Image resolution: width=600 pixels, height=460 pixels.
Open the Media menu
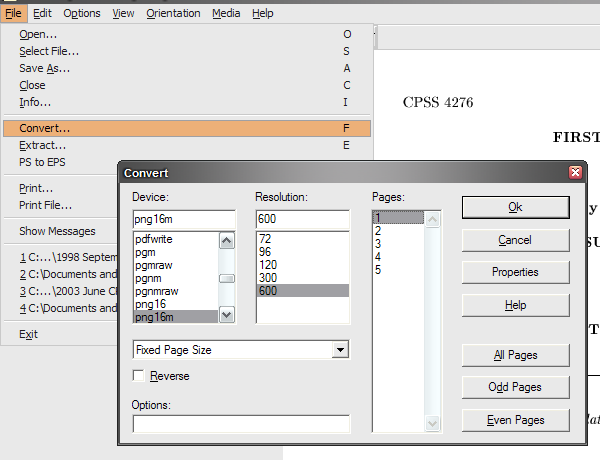225,13
